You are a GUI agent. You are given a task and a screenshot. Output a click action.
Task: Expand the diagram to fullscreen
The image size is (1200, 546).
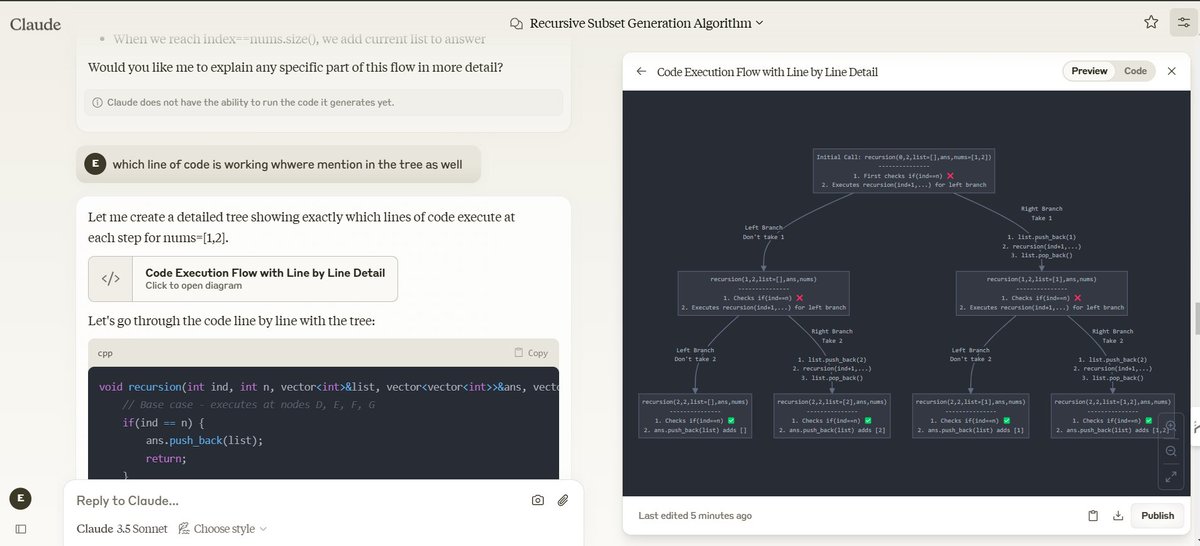tap(1171, 476)
